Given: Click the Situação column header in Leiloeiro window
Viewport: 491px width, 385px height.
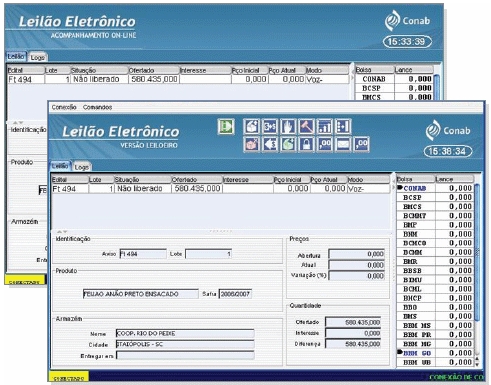Looking at the screenshot, I should point(142,179).
